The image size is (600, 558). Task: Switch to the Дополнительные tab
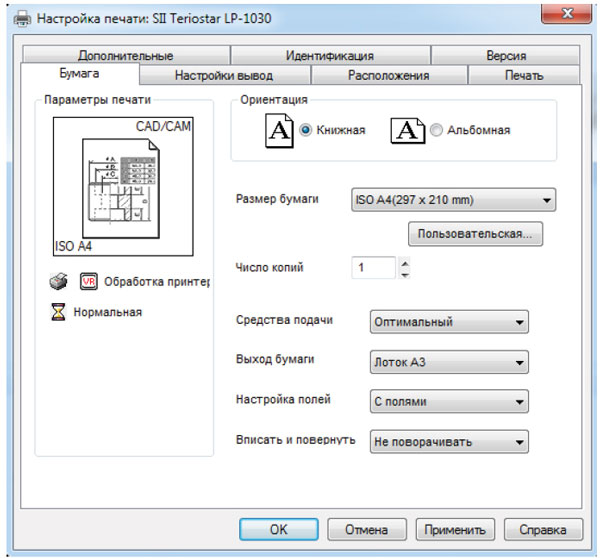(x=125, y=56)
